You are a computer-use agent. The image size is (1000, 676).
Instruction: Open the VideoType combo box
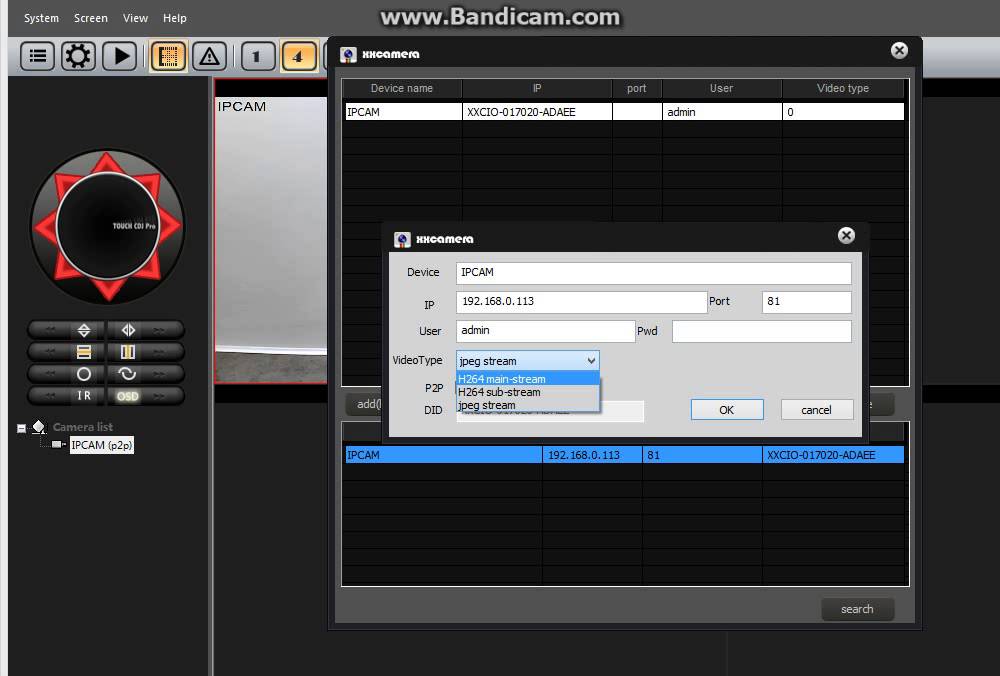(x=527, y=360)
